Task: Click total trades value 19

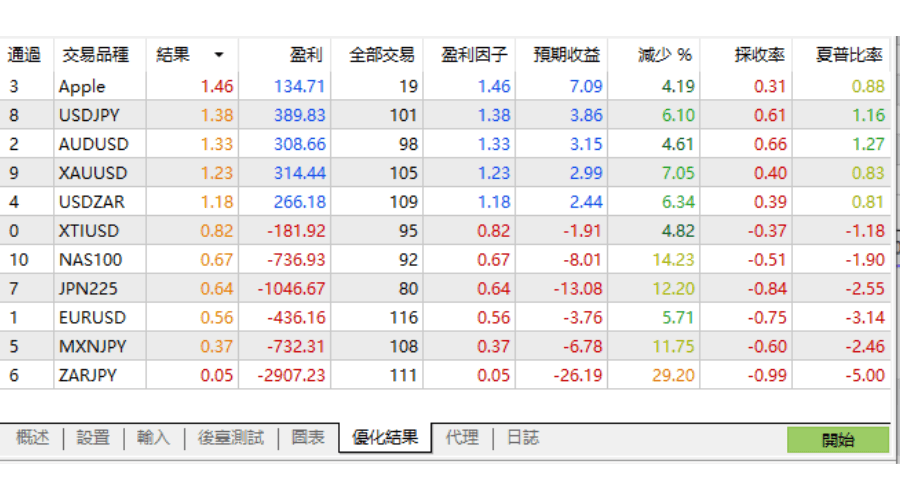Action: [409, 86]
